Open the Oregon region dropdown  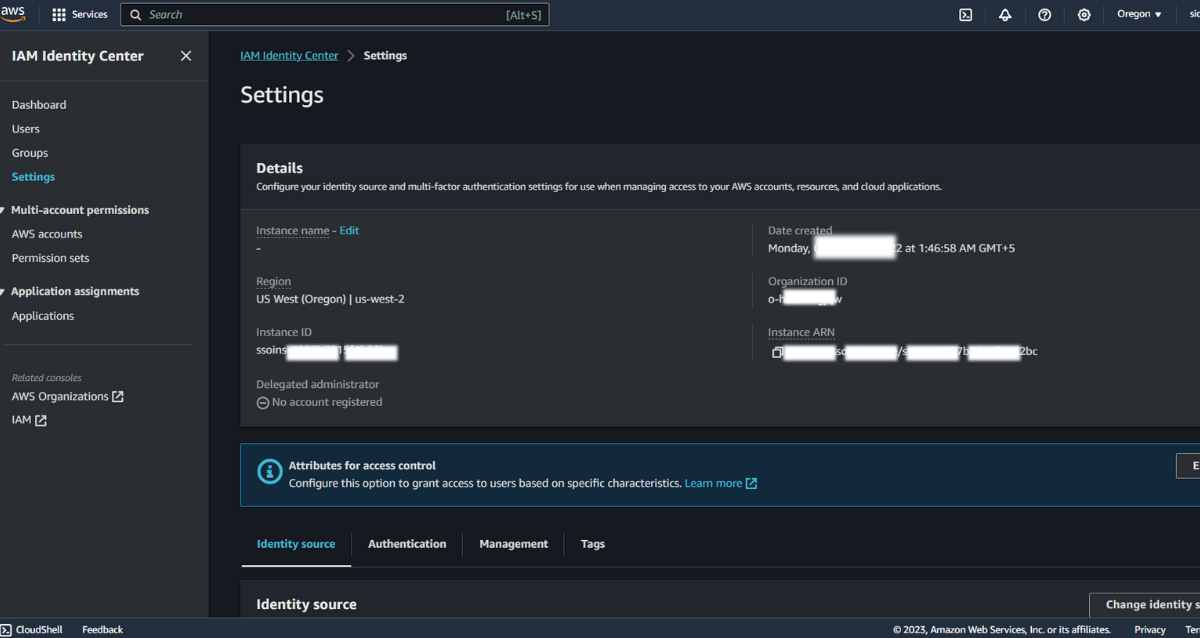coord(1139,15)
